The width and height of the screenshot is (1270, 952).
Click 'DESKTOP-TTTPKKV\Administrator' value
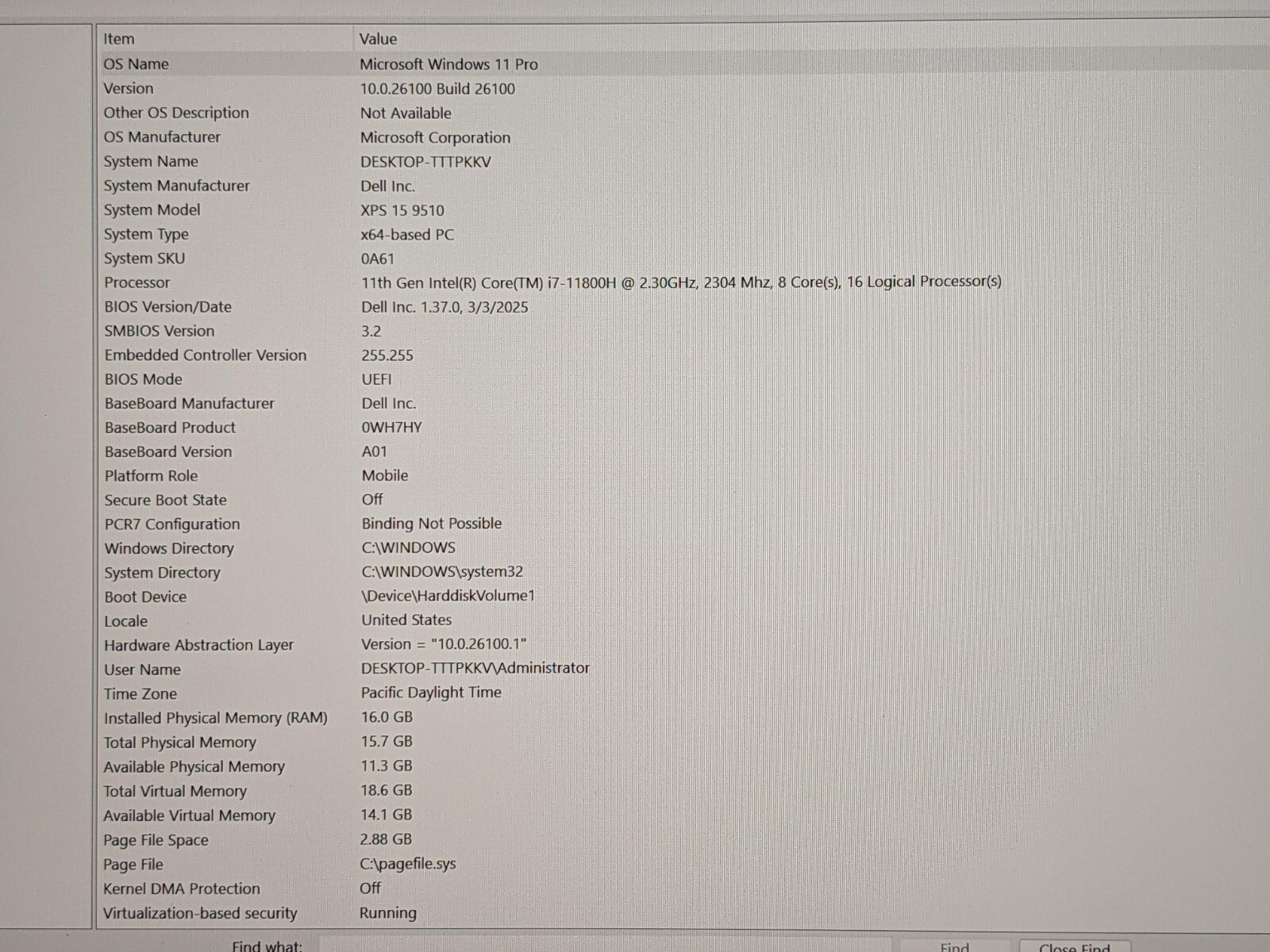(475, 668)
